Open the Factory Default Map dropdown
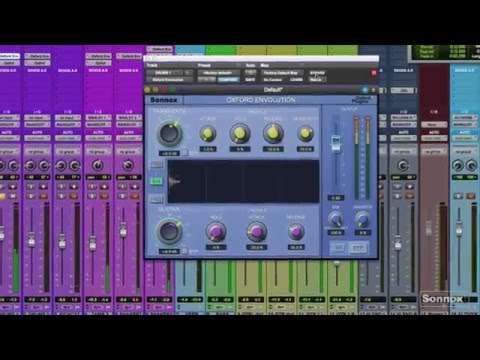480x360 pixels. [282, 73]
